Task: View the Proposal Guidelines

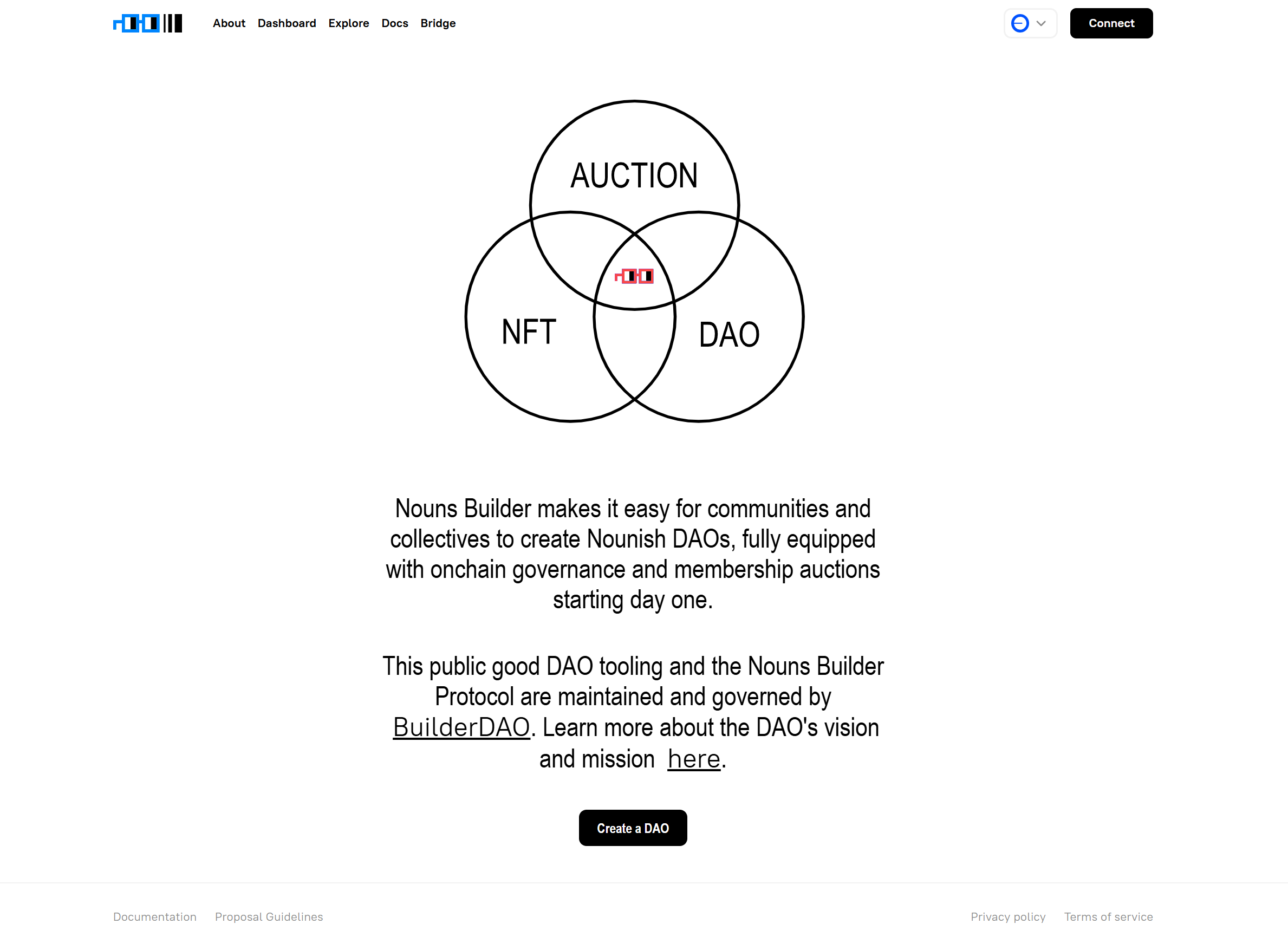Action: (269, 916)
